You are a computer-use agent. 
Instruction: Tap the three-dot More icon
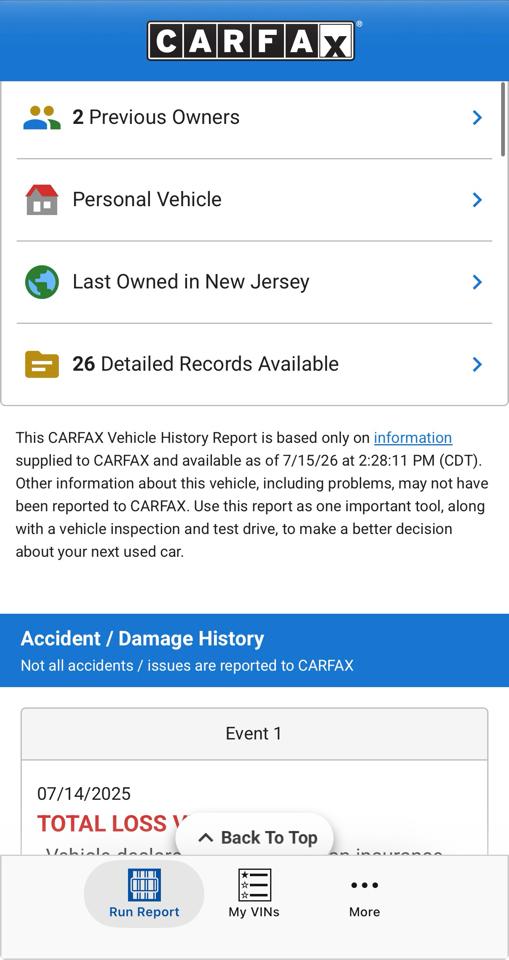pyautogui.click(x=364, y=885)
